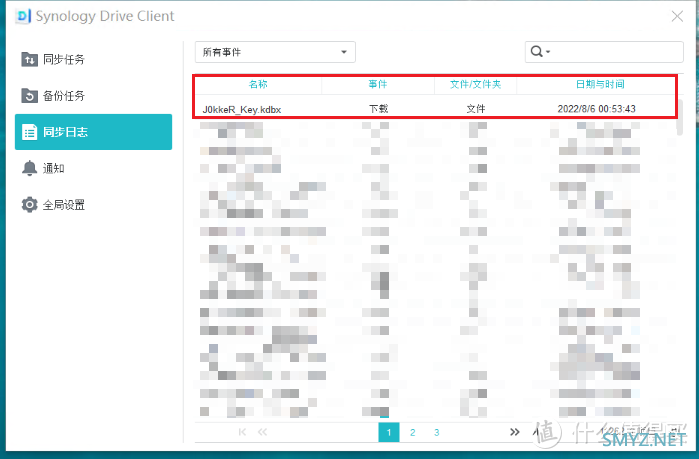Click the backup task folder icon

[x=29, y=96]
